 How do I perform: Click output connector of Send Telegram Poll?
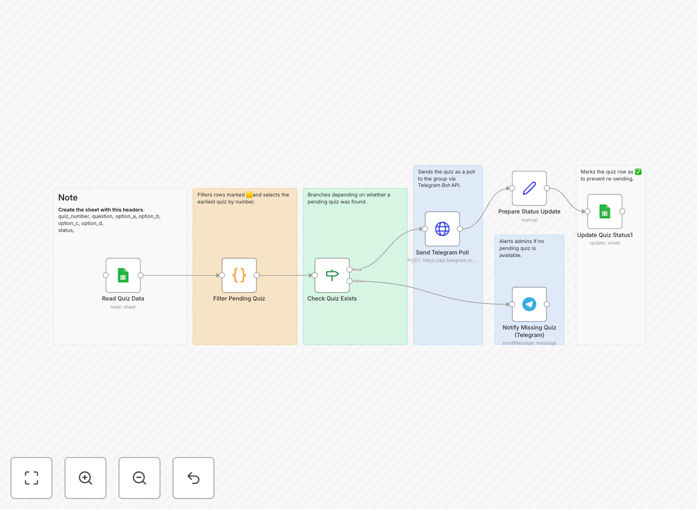460,229
